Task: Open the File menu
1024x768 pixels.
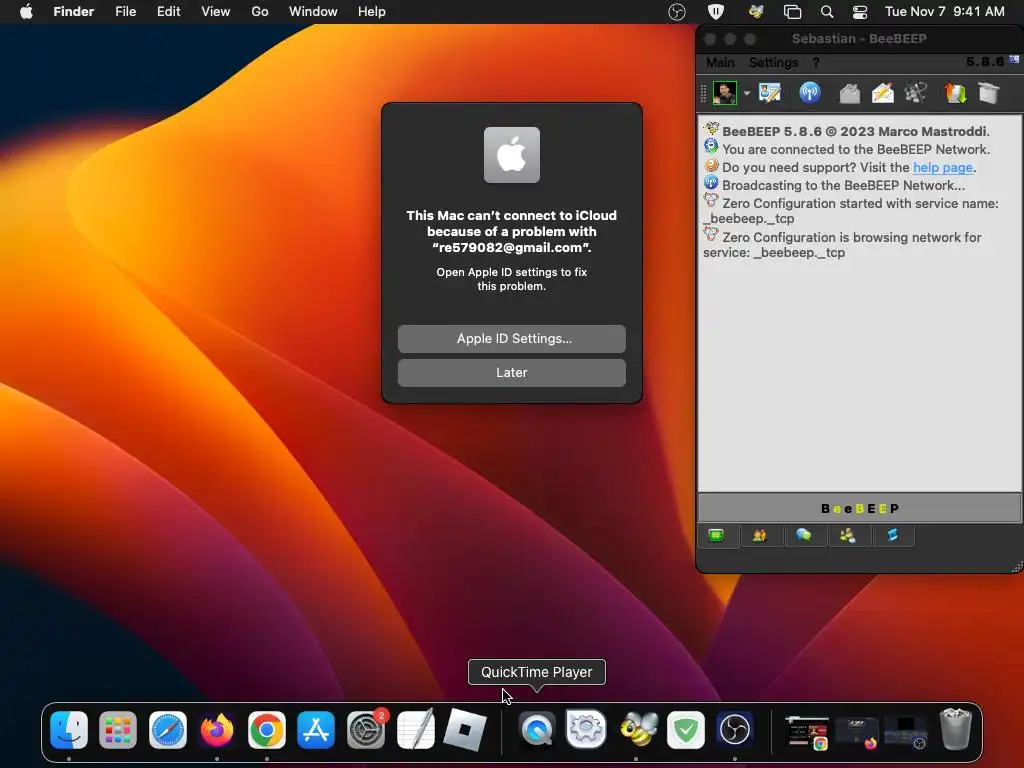Action: (x=125, y=11)
